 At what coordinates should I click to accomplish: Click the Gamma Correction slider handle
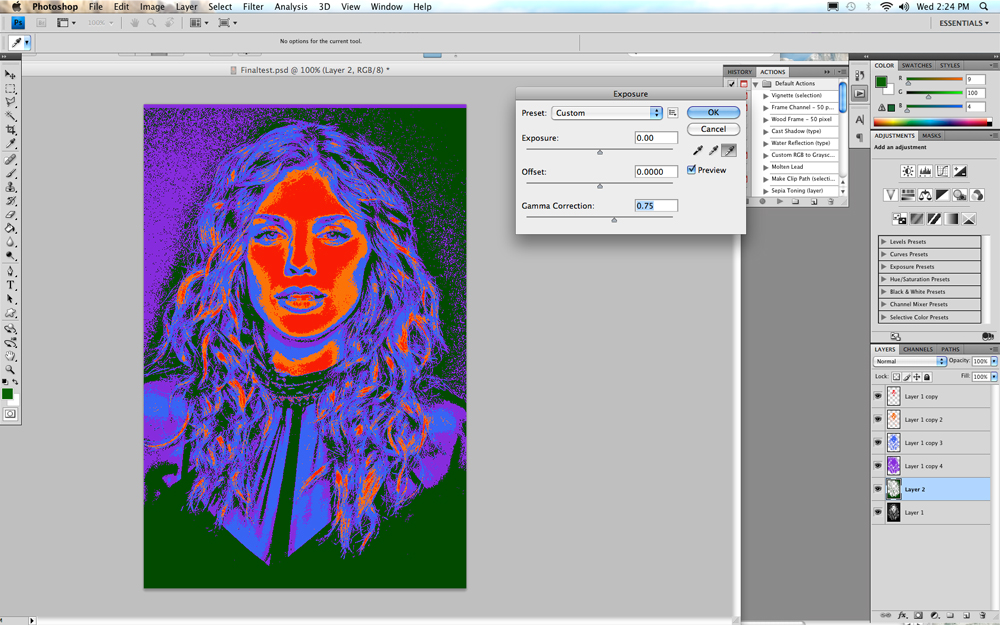click(614, 219)
